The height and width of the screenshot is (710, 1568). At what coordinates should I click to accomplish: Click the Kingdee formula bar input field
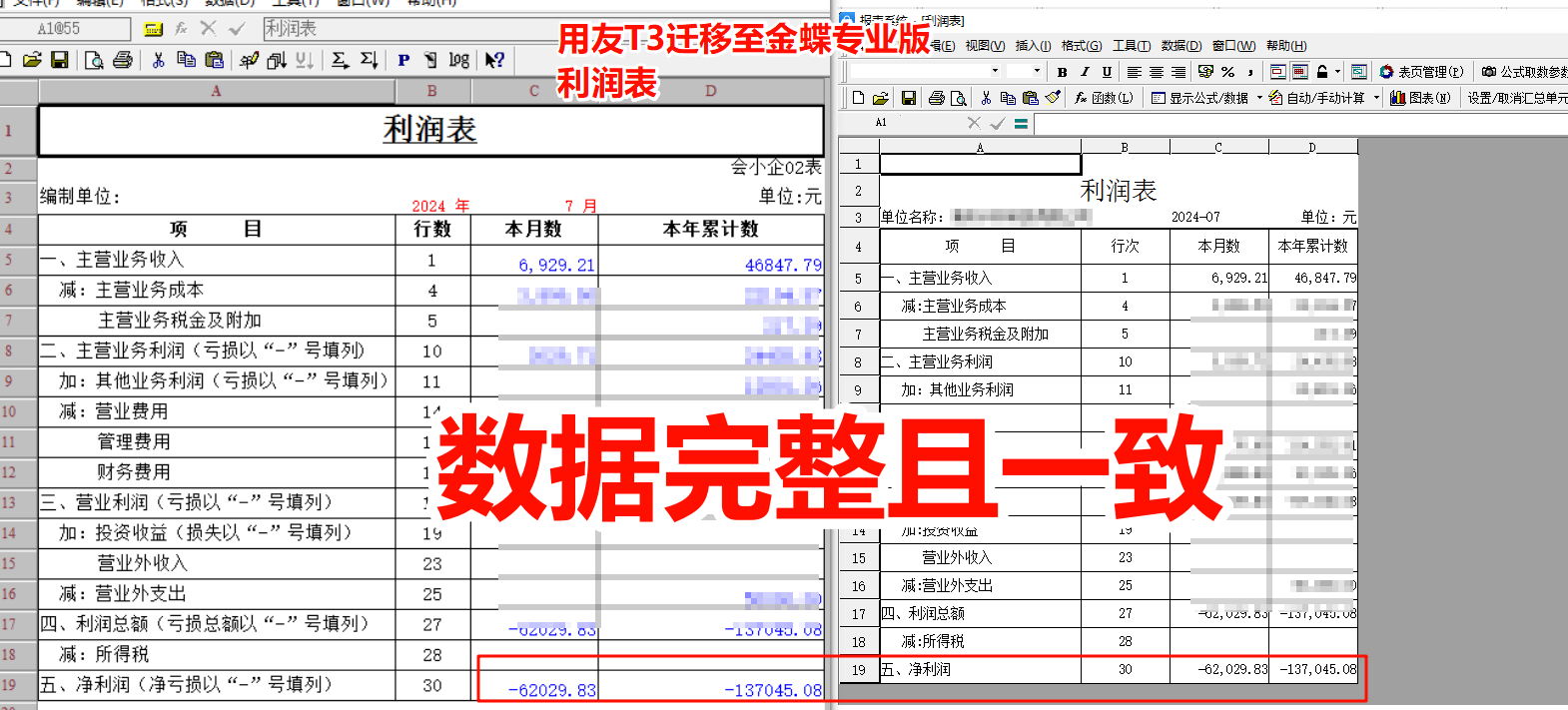pos(1300,123)
